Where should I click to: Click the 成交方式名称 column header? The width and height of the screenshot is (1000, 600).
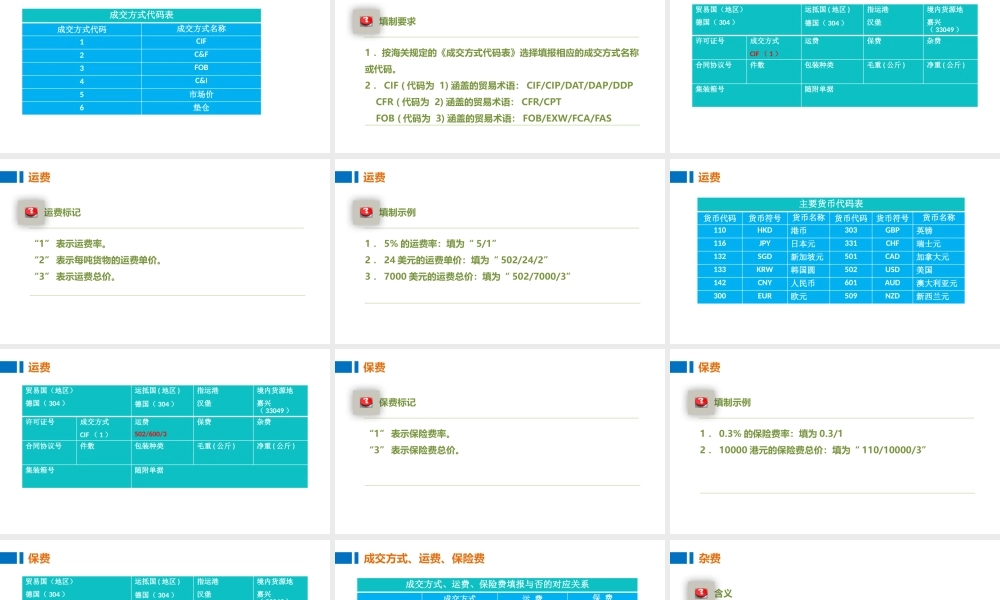click(x=201, y=29)
